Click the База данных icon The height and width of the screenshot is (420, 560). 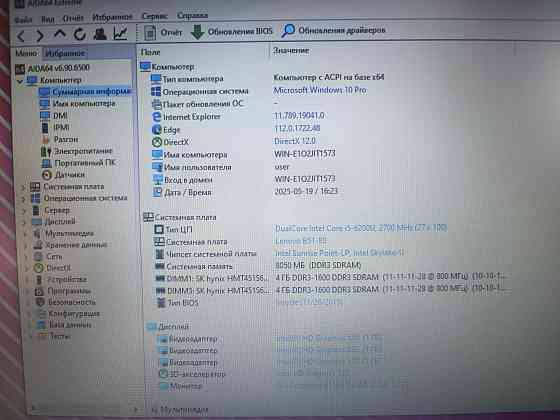(41, 325)
